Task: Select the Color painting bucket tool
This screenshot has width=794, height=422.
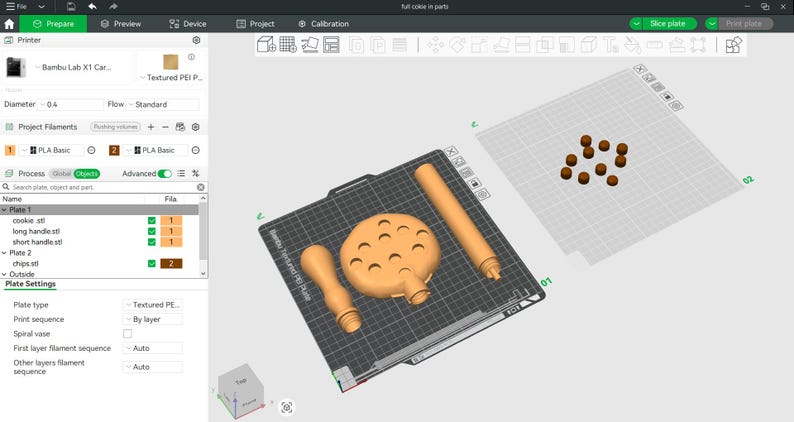Action: [x=632, y=45]
